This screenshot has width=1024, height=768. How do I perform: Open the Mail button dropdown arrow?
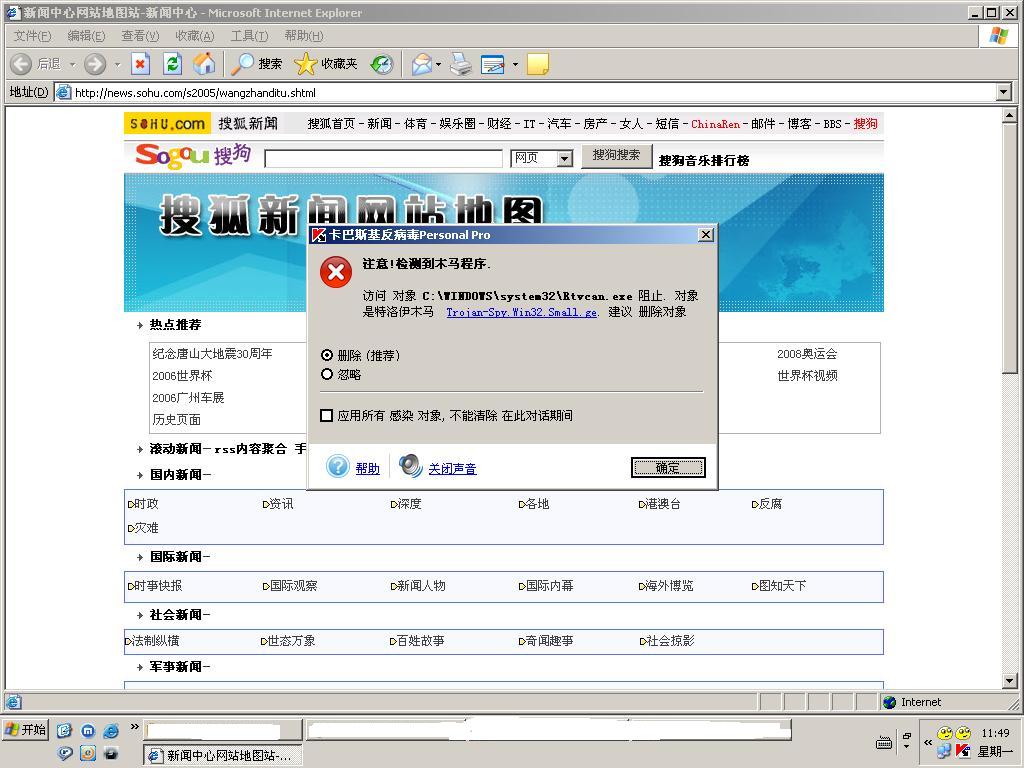[x=438, y=64]
